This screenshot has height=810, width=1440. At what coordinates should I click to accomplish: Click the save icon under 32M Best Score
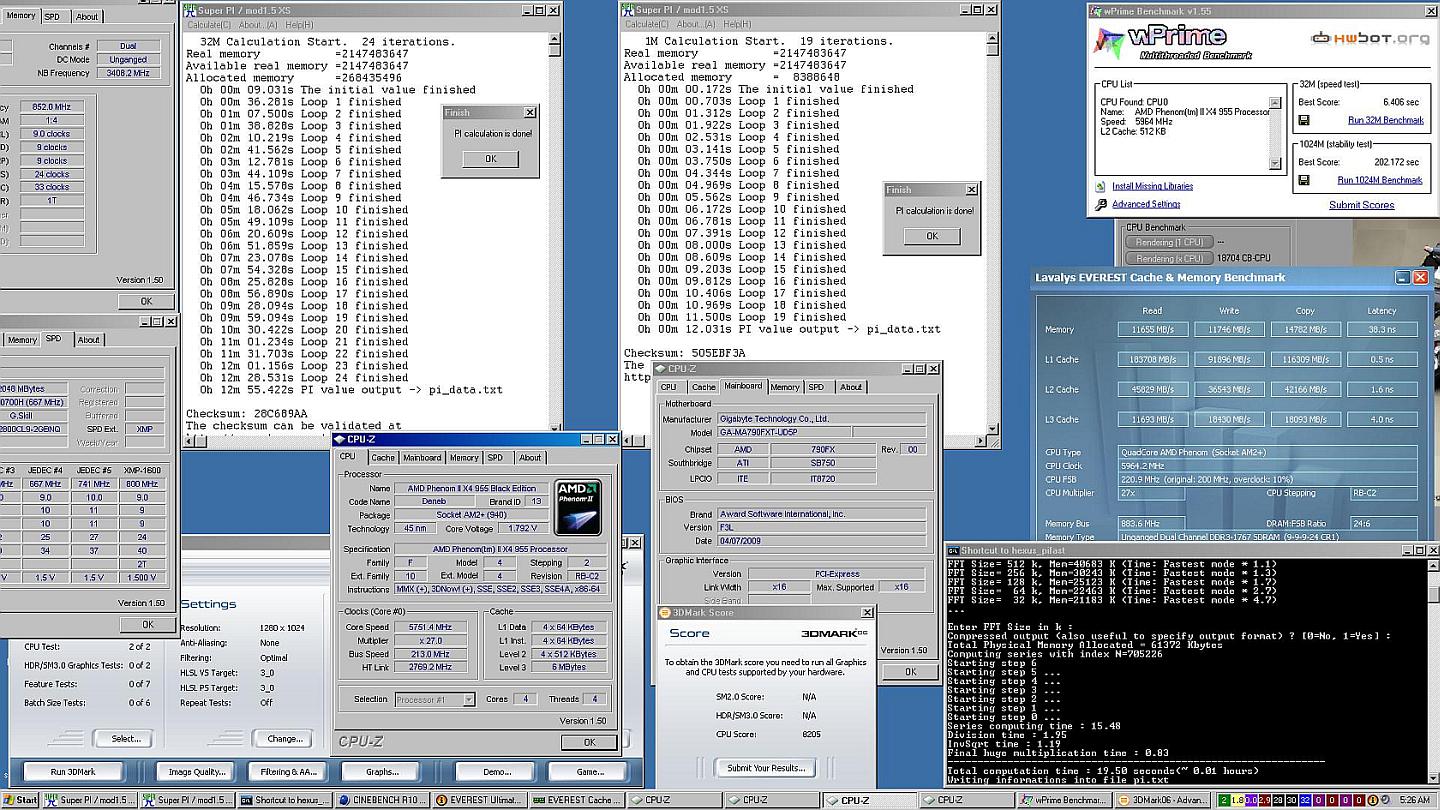(x=1304, y=120)
